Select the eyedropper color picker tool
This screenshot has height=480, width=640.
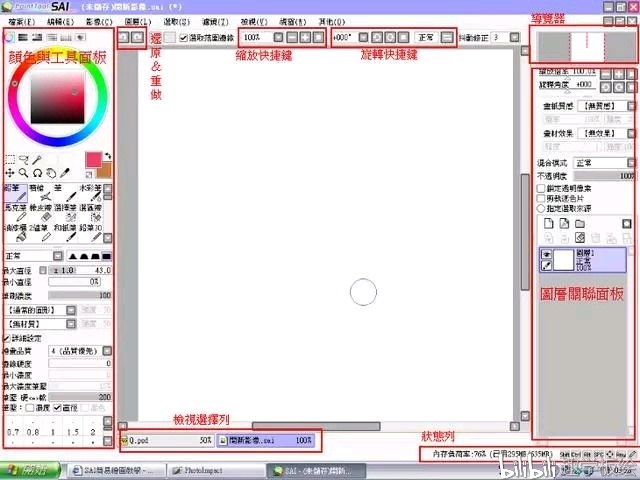[x=64, y=173]
